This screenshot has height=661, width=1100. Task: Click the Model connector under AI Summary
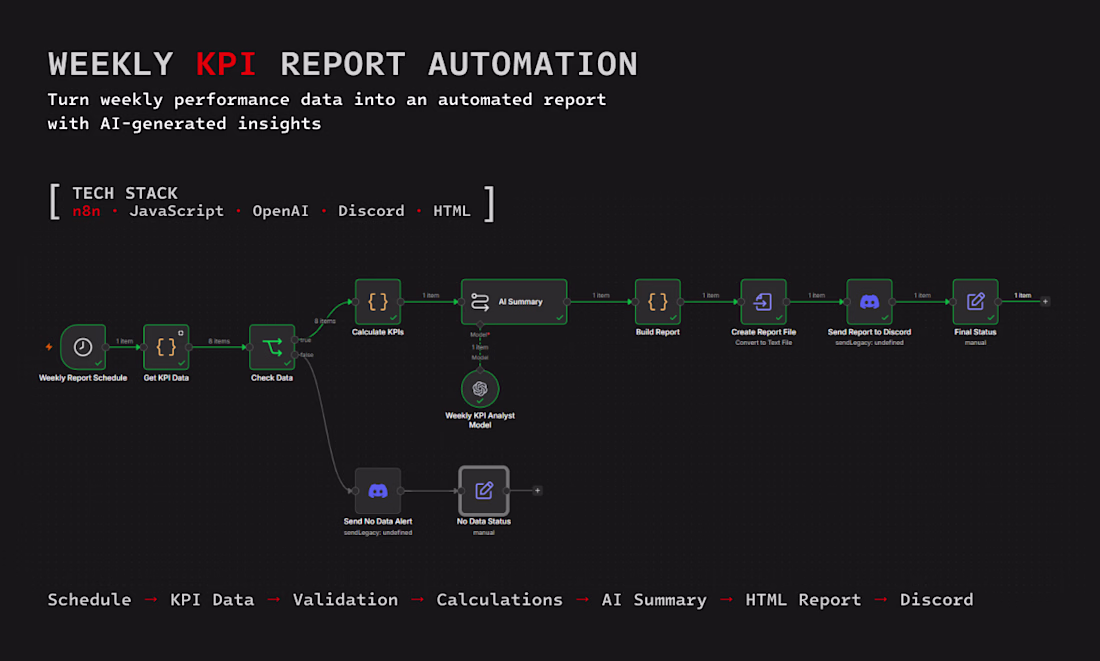(x=480, y=326)
